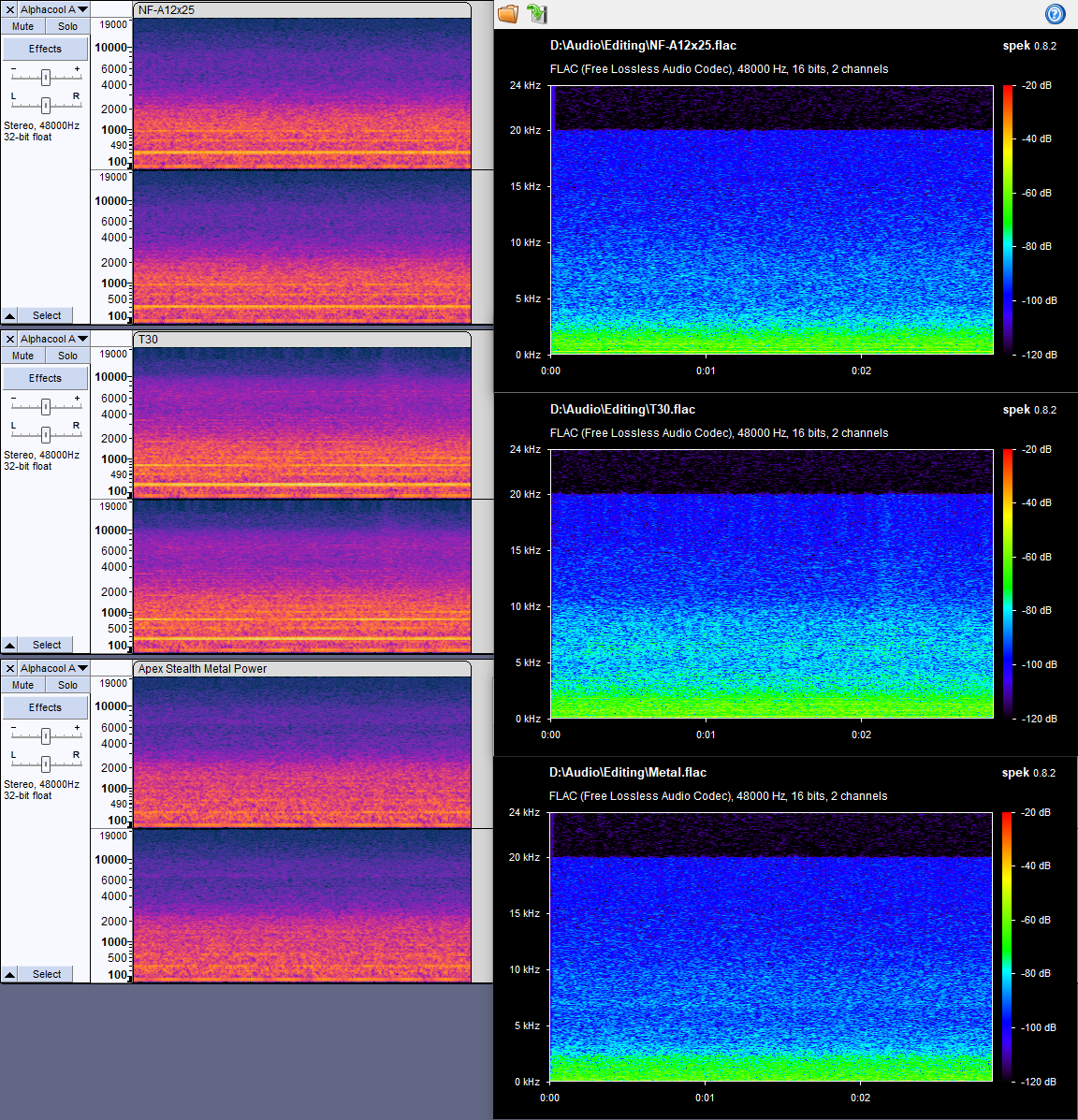This screenshot has height=1120, width=1078.
Task: Click the D:\Audio\Editing\NF-A12x25.flac file path
Action: pyautogui.click(x=643, y=45)
